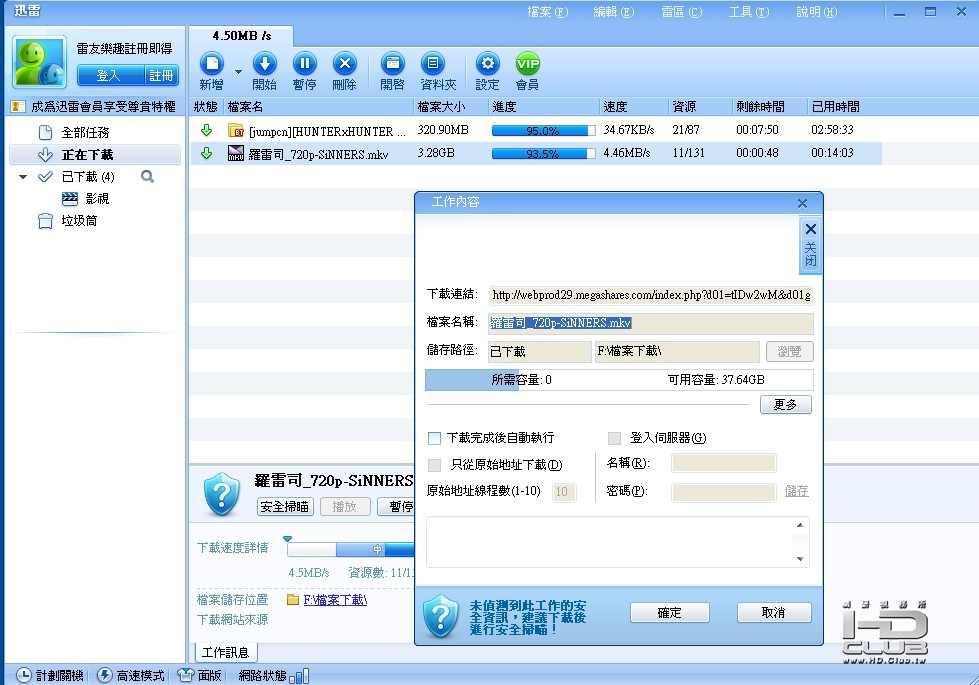This screenshot has width=979, height=685.
Task: Sort by 剩餘時間 column header
Action: 770,107
